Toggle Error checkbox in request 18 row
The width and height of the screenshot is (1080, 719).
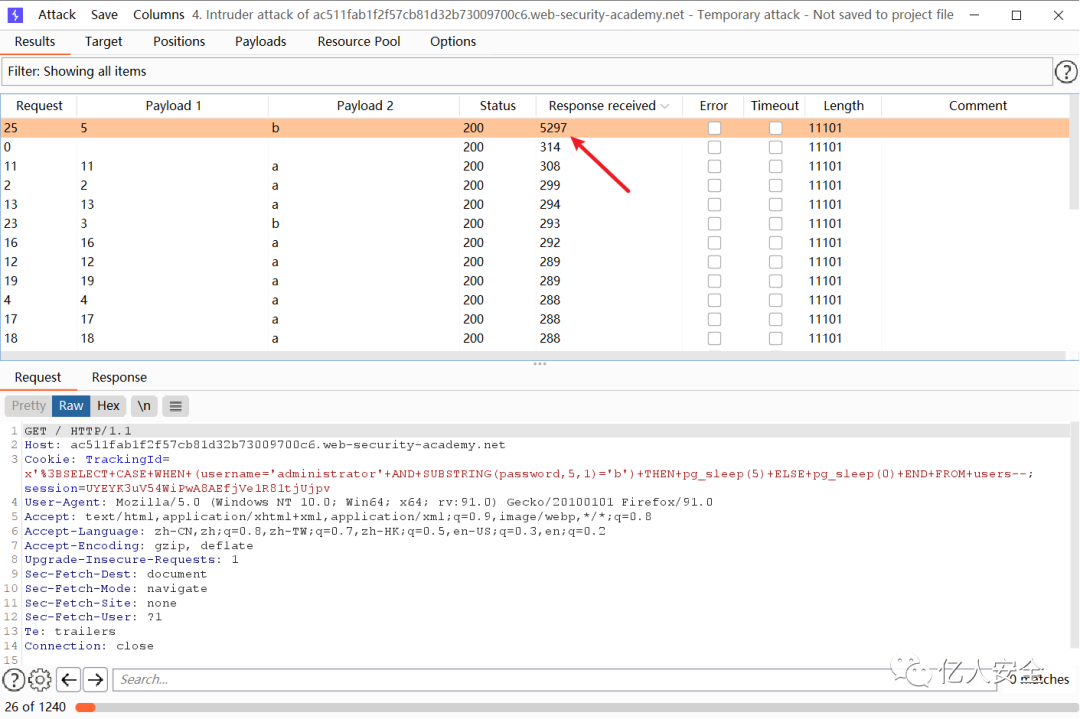tap(714, 339)
